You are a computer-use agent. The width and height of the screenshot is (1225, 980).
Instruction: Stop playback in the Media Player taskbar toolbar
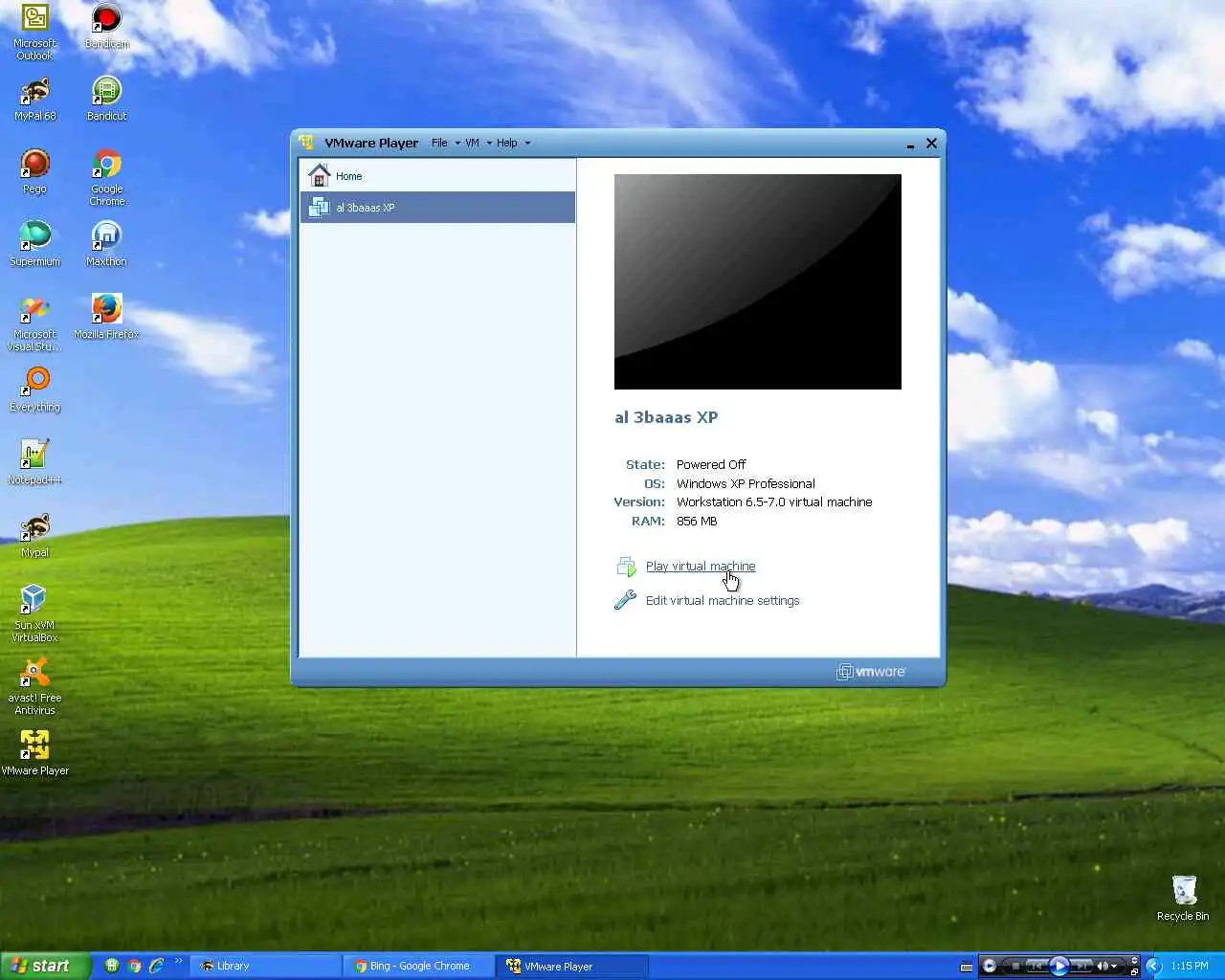pyautogui.click(x=1015, y=966)
